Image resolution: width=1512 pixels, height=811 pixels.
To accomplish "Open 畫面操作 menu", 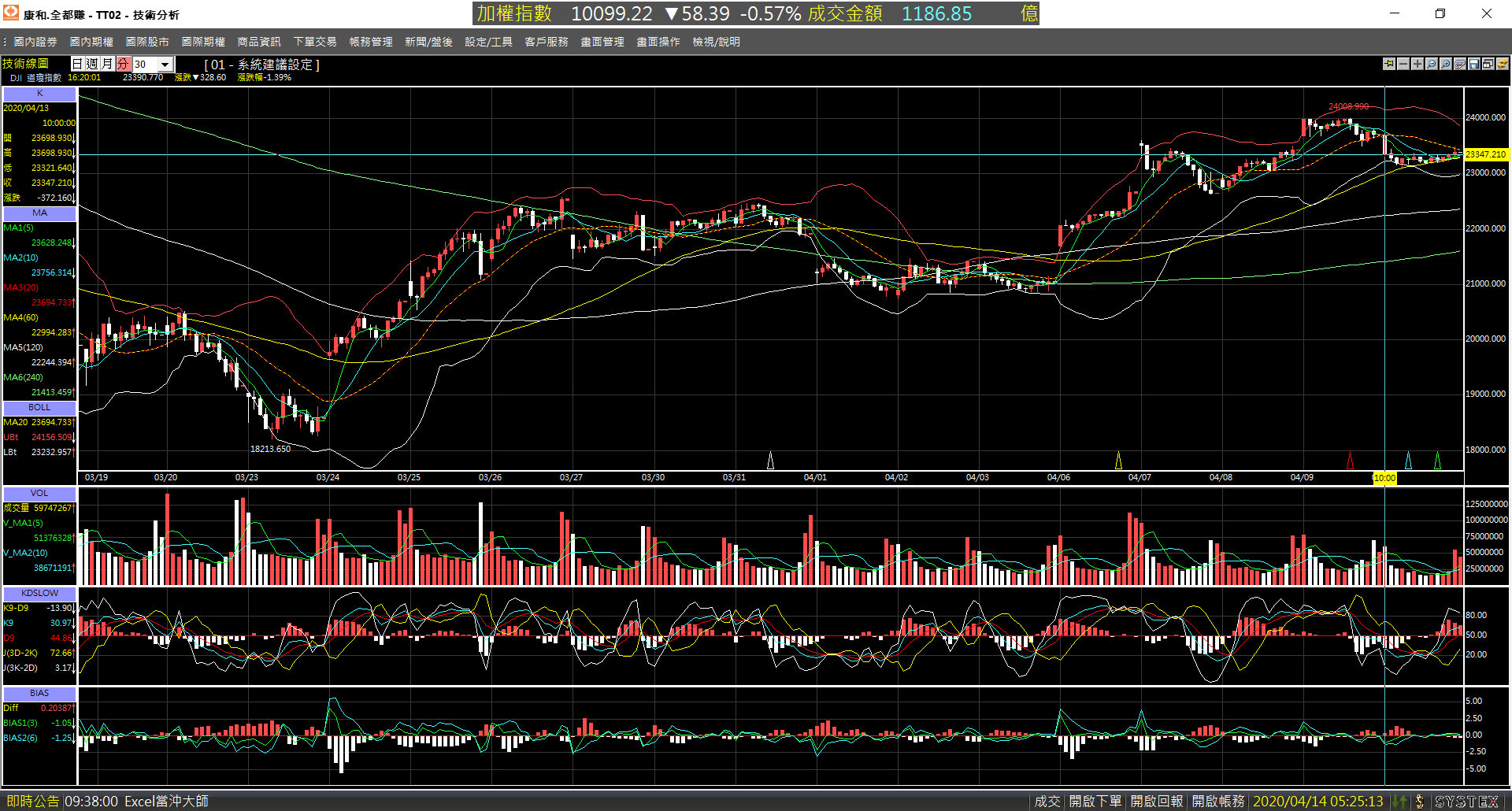I will [658, 42].
